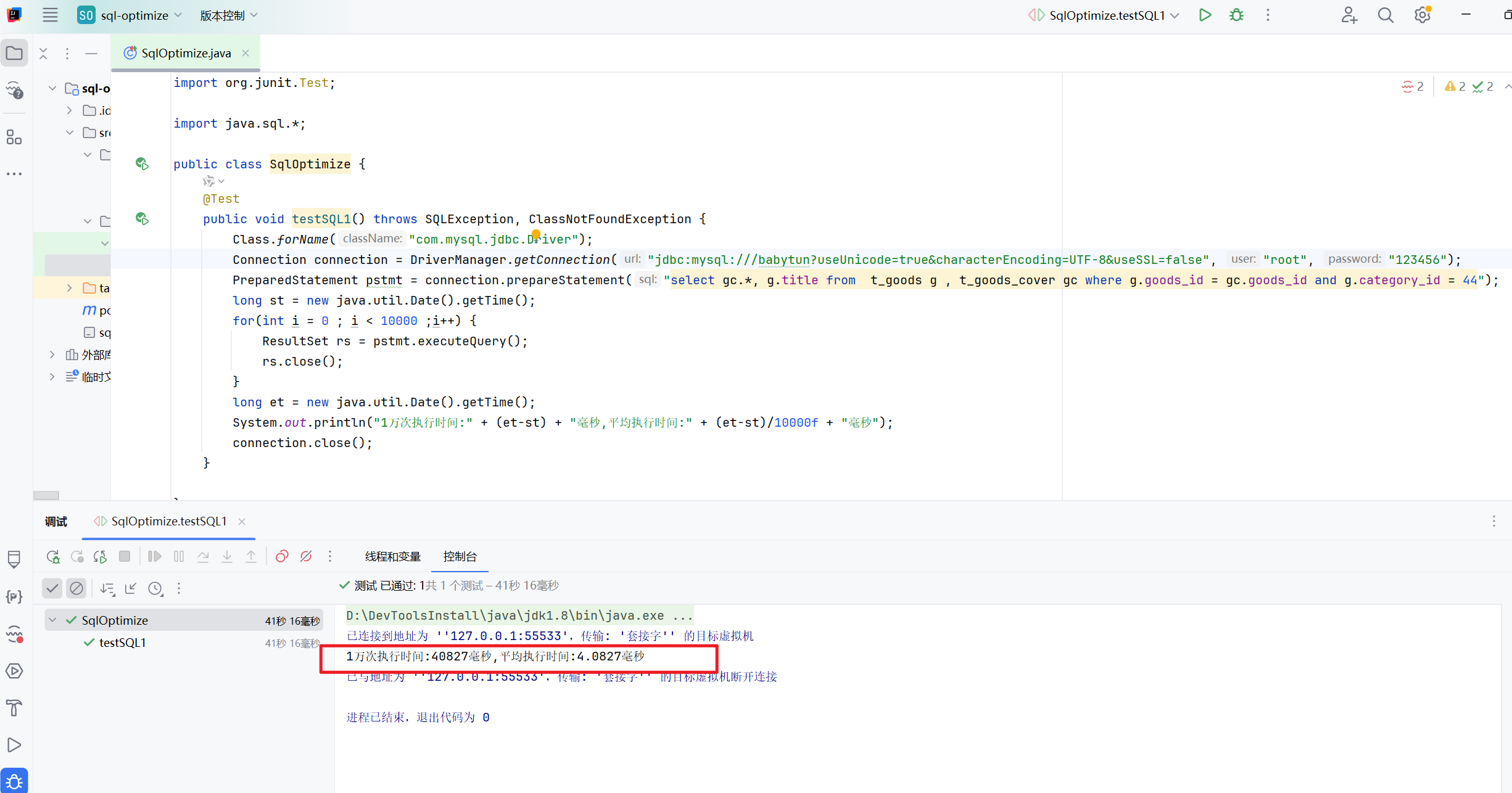Viewport: 1512px width, 793px height.
Task: Click Rerun debug icon in debug toolbar
Action: click(x=53, y=557)
